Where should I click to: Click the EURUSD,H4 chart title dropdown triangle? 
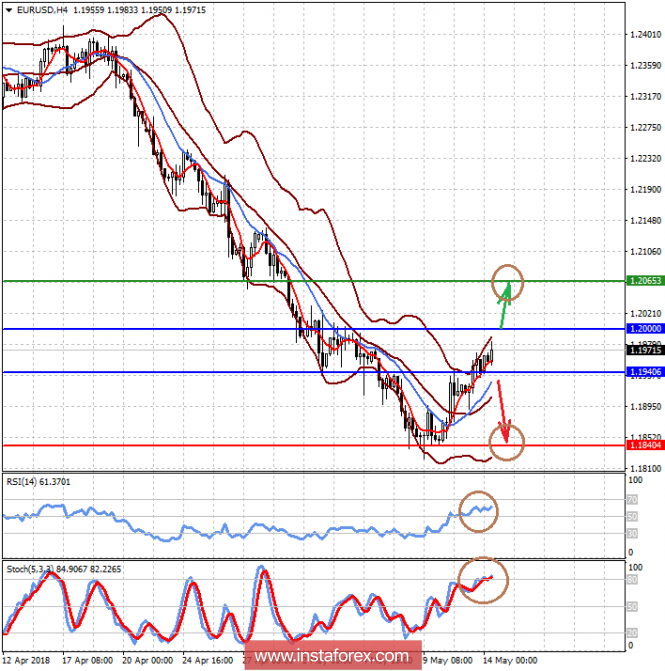[x=9, y=10]
